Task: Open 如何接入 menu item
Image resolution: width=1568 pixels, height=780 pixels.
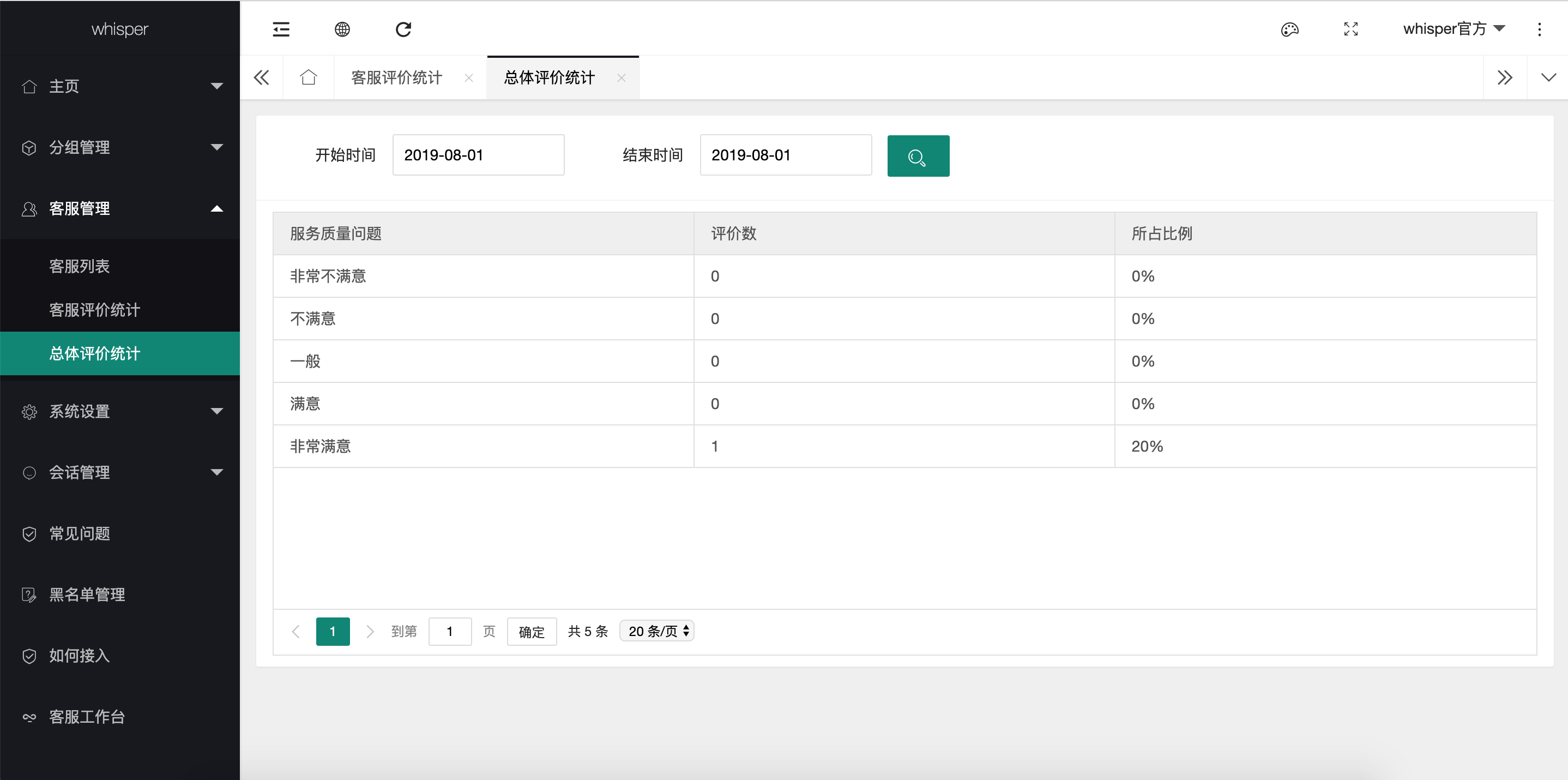Action: pos(120,656)
